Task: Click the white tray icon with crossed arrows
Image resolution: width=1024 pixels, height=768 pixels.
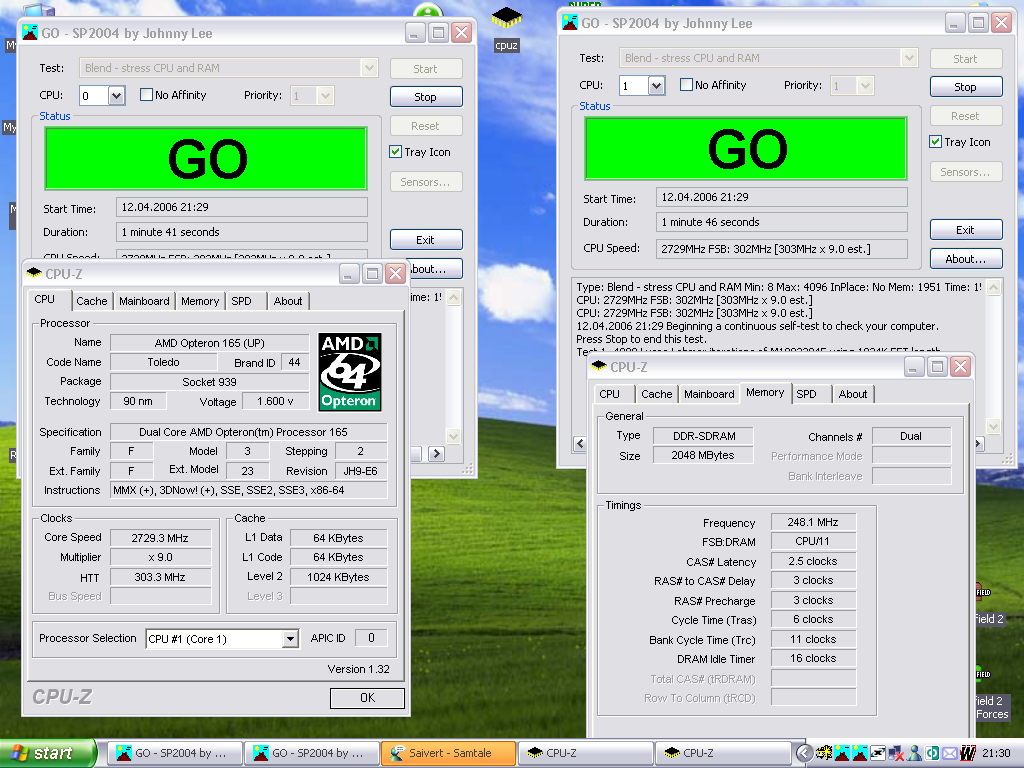Action: click(878, 753)
